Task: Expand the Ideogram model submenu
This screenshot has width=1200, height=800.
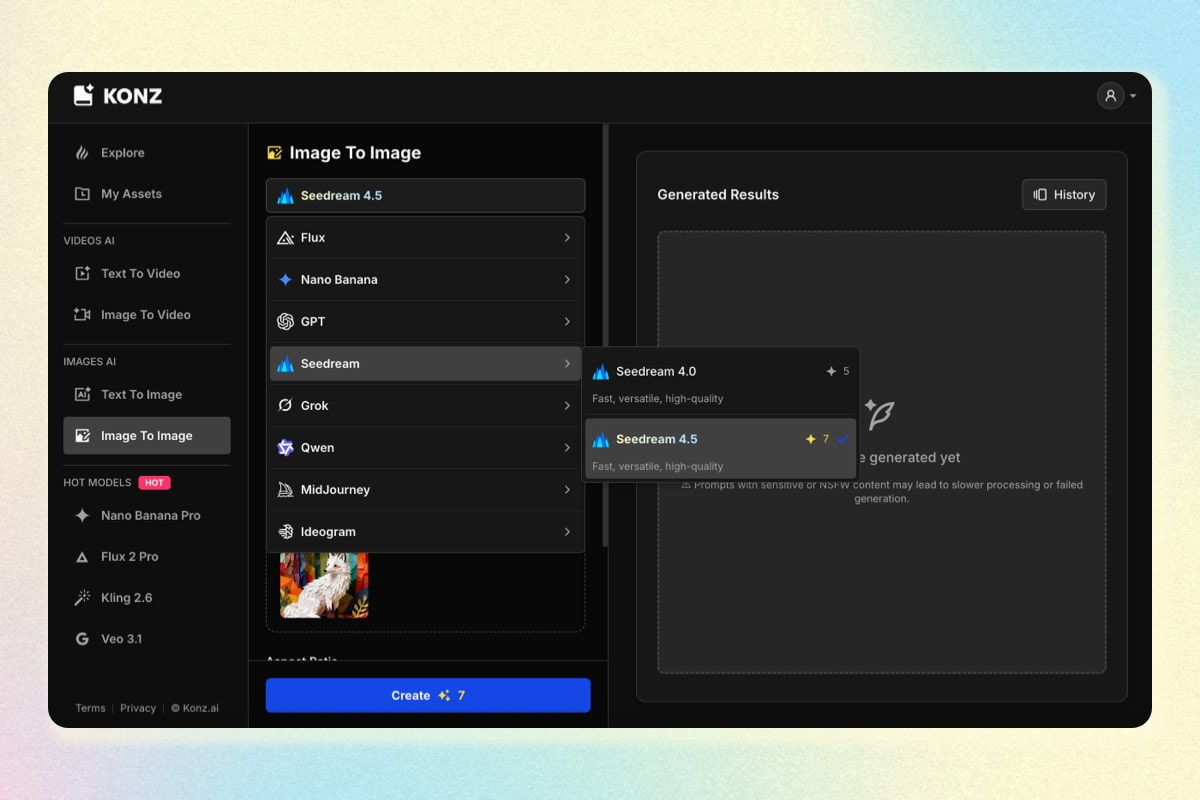Action: tap(426, 532)
